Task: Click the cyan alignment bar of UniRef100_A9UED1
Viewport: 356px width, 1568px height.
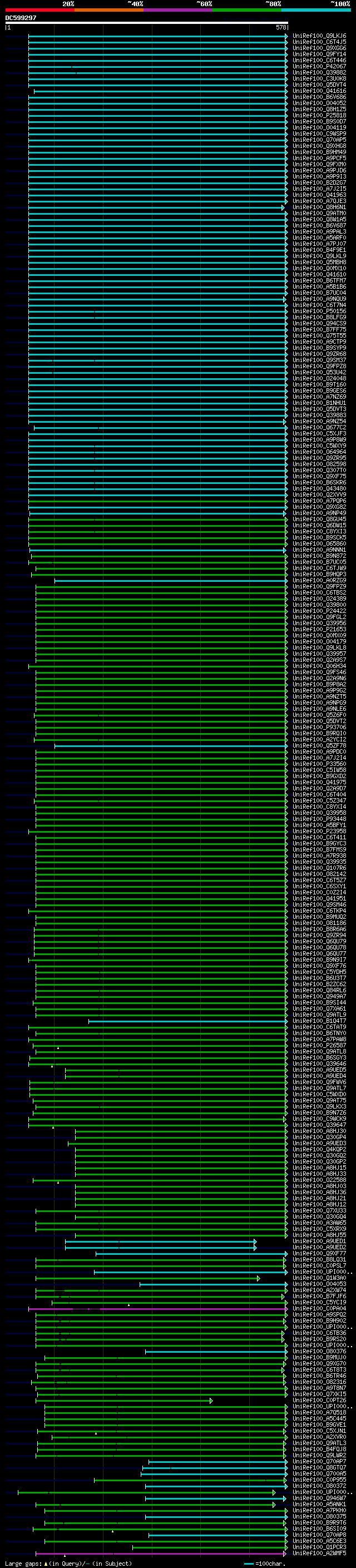Action: (161, 1241)
